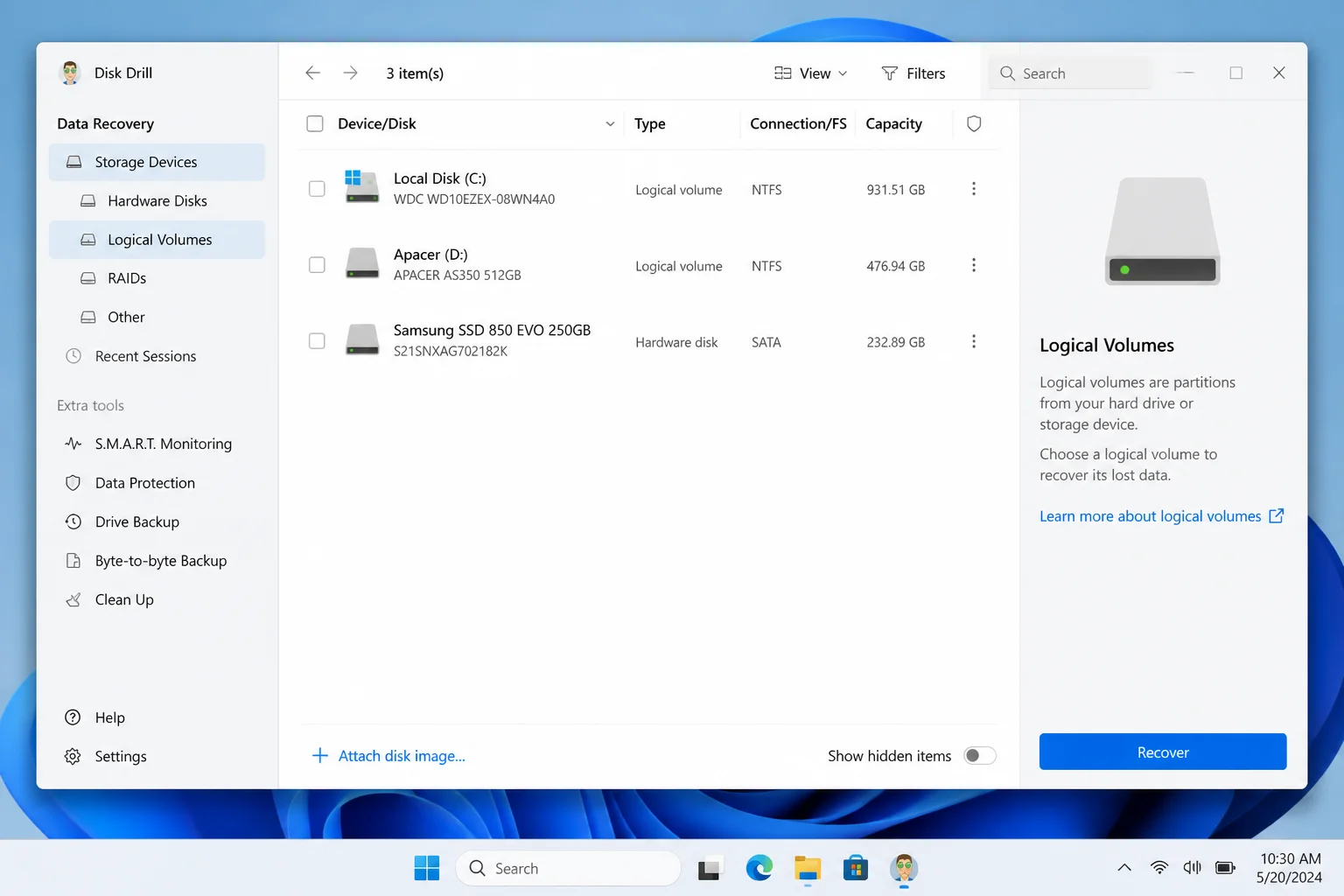Open Recent Sessions
1344x896 pixels.
click(157, 356)
